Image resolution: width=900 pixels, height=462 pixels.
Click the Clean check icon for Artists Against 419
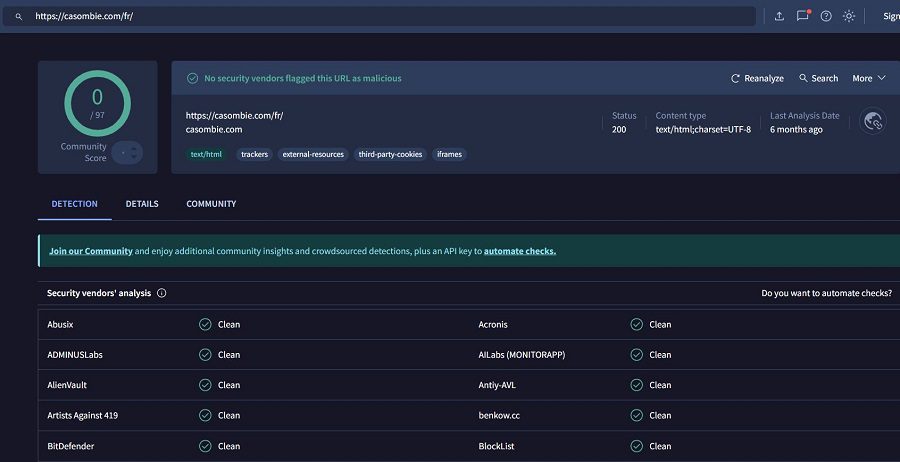(205, 416)
